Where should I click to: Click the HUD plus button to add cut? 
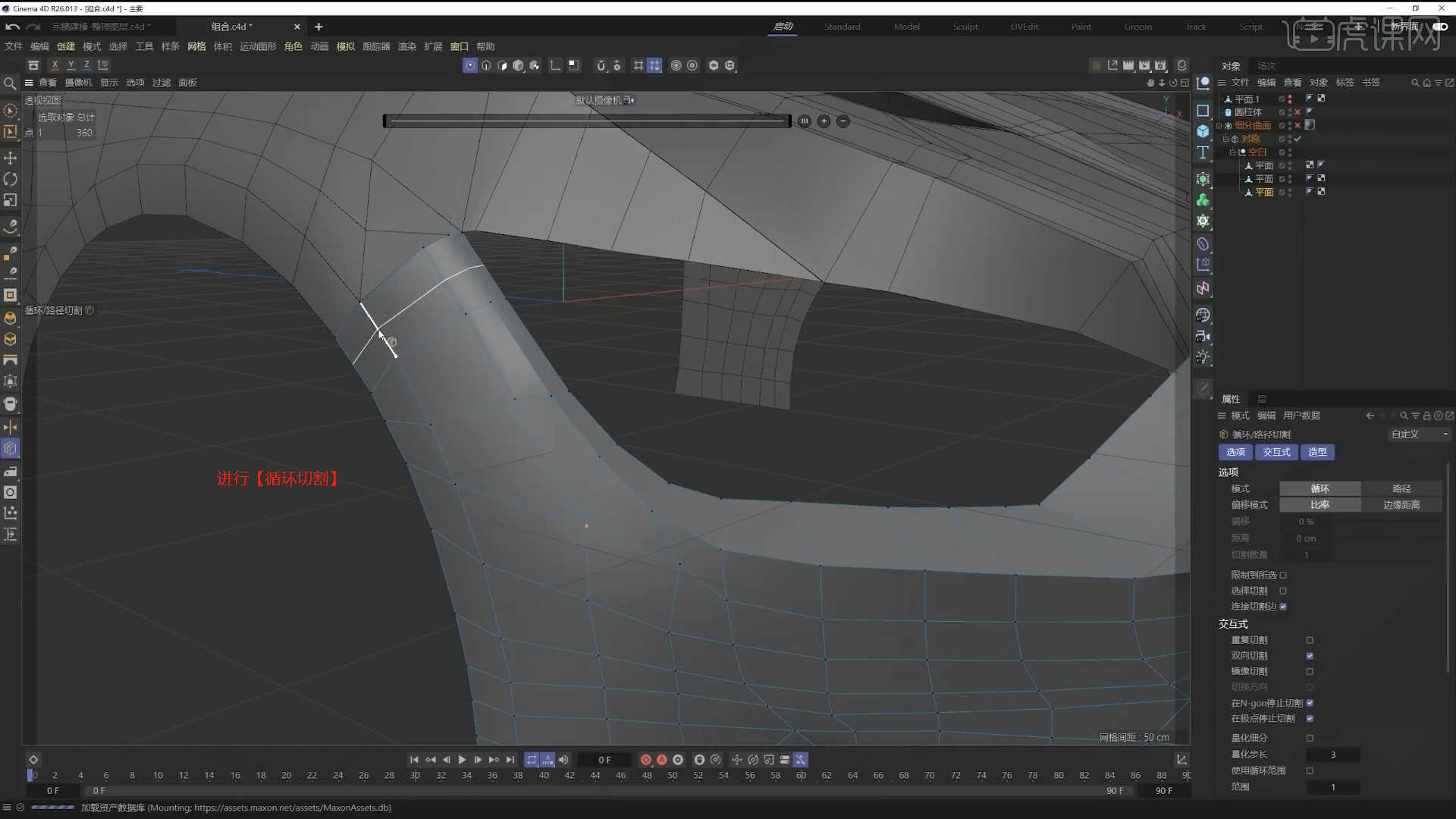(x=824, y=121)
